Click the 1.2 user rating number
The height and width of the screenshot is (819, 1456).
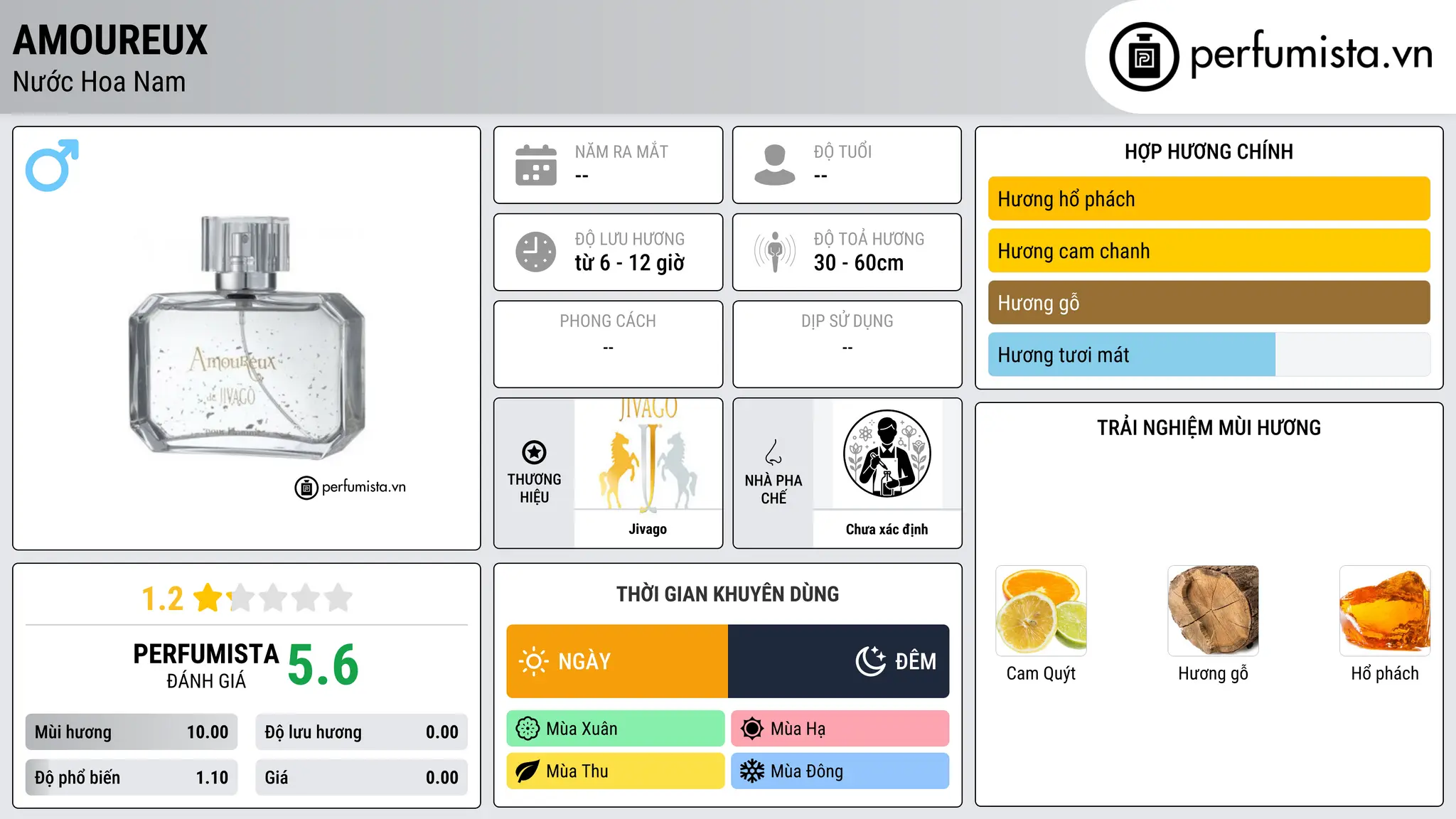pos(162,599)
